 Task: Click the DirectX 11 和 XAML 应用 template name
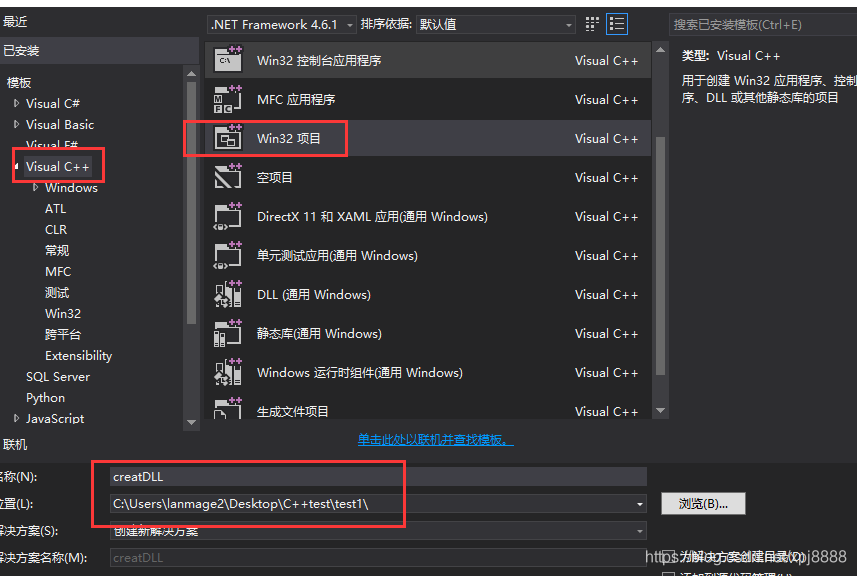(372, 216)
